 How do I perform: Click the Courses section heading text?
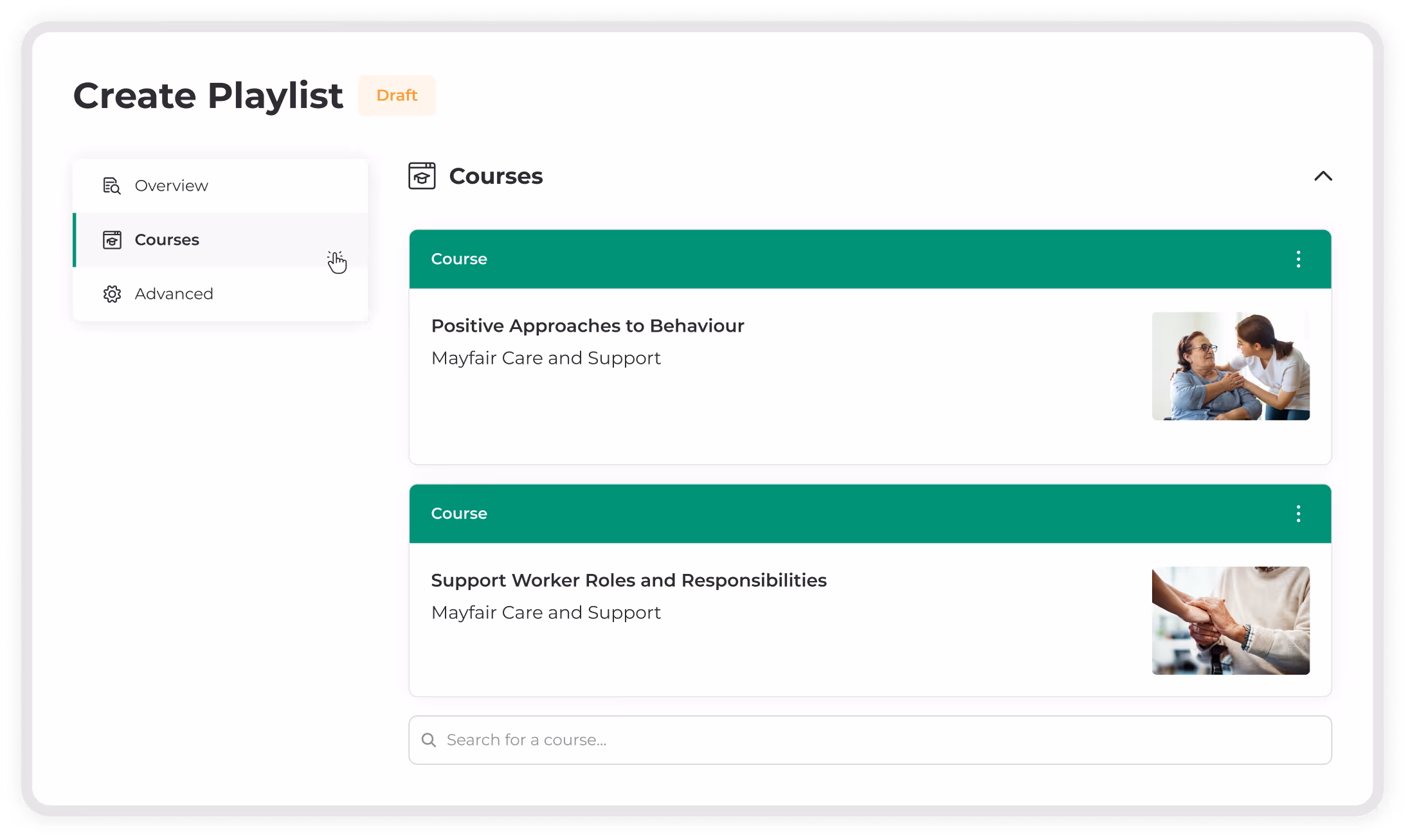tap(496, 176)
